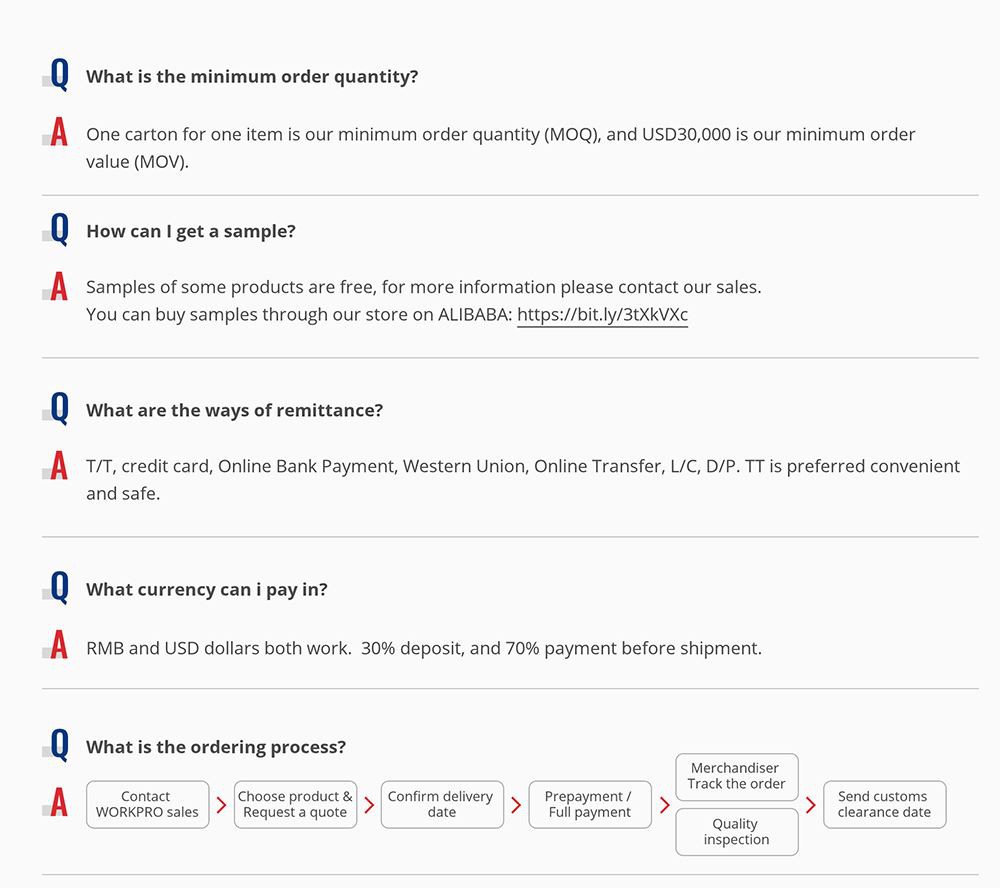The image size is (1000, 888).
Task: Select the Send customs clearance date step
Action: point(884,804)
